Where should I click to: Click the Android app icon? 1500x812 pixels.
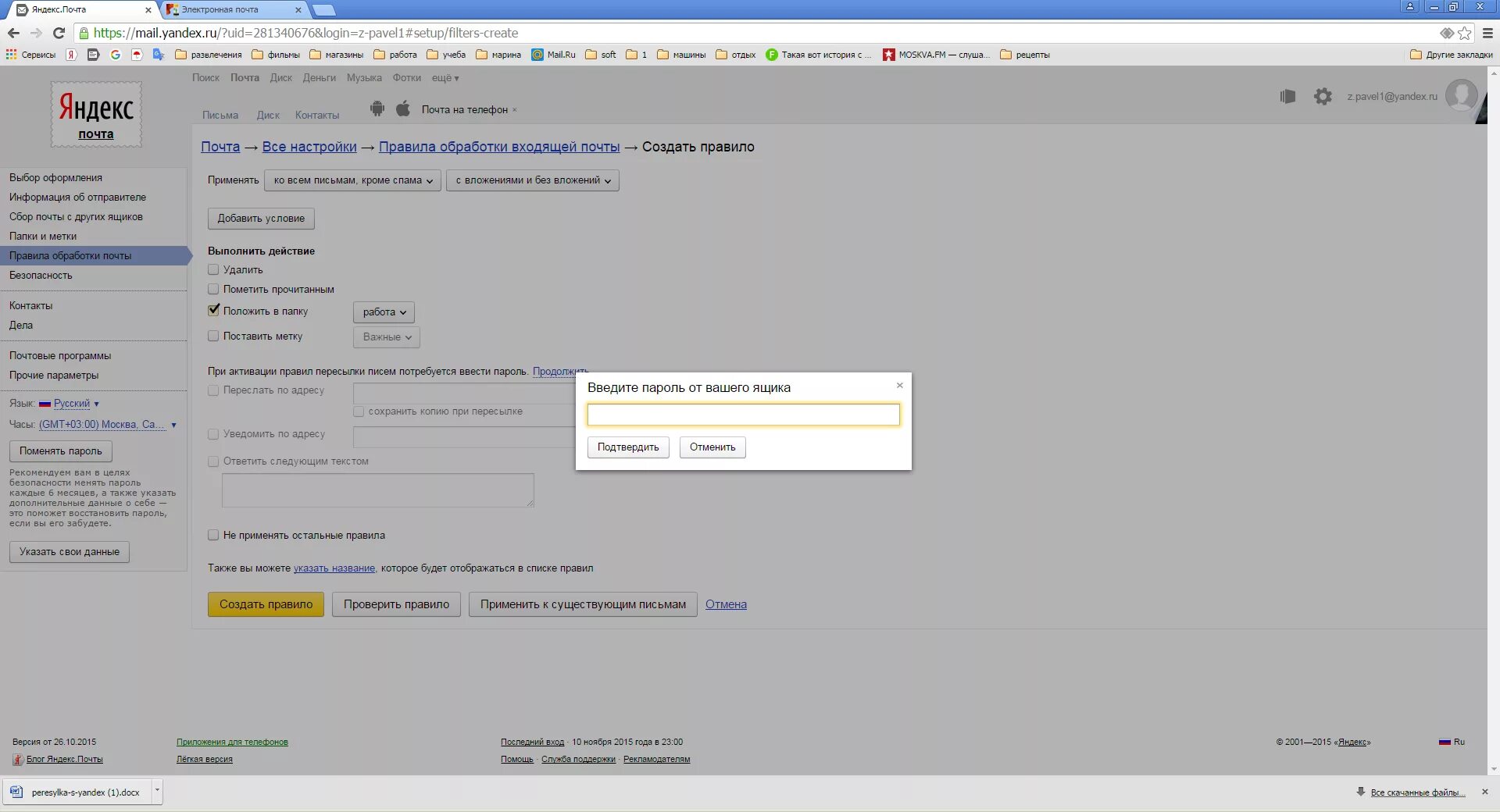point(377,109)
